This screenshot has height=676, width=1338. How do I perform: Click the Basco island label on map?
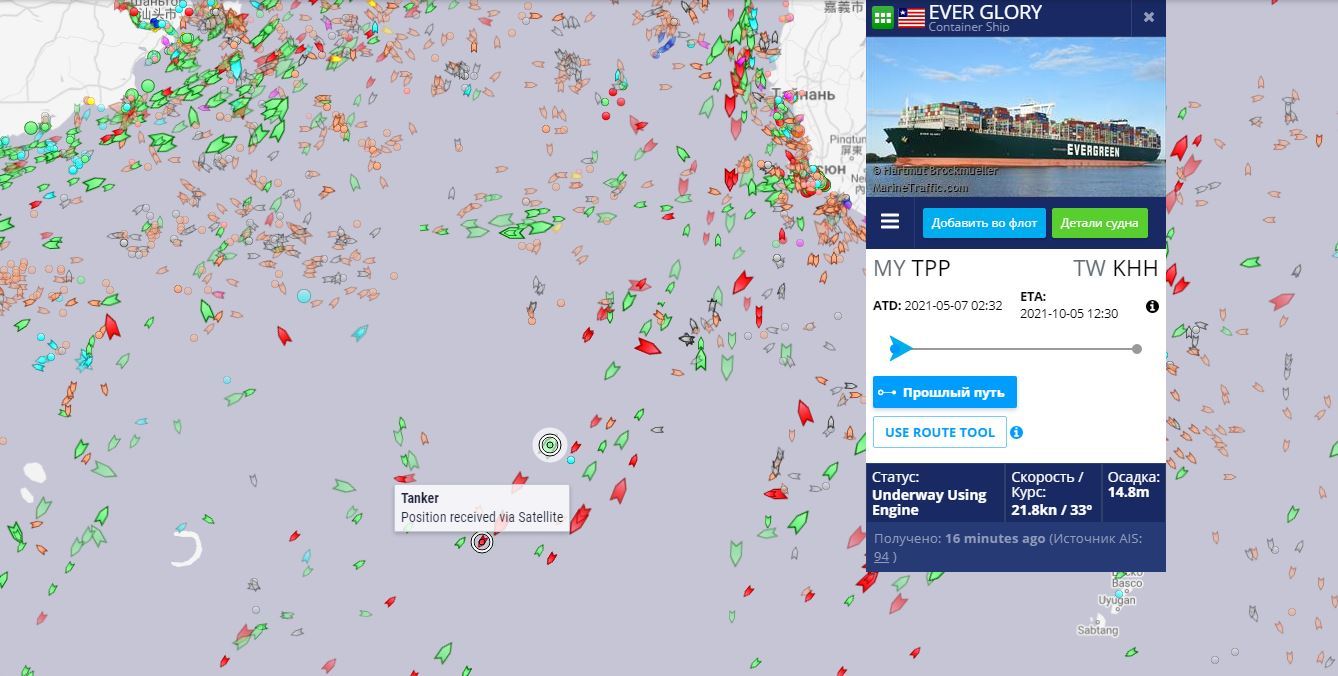click(x=1127, y=583)
